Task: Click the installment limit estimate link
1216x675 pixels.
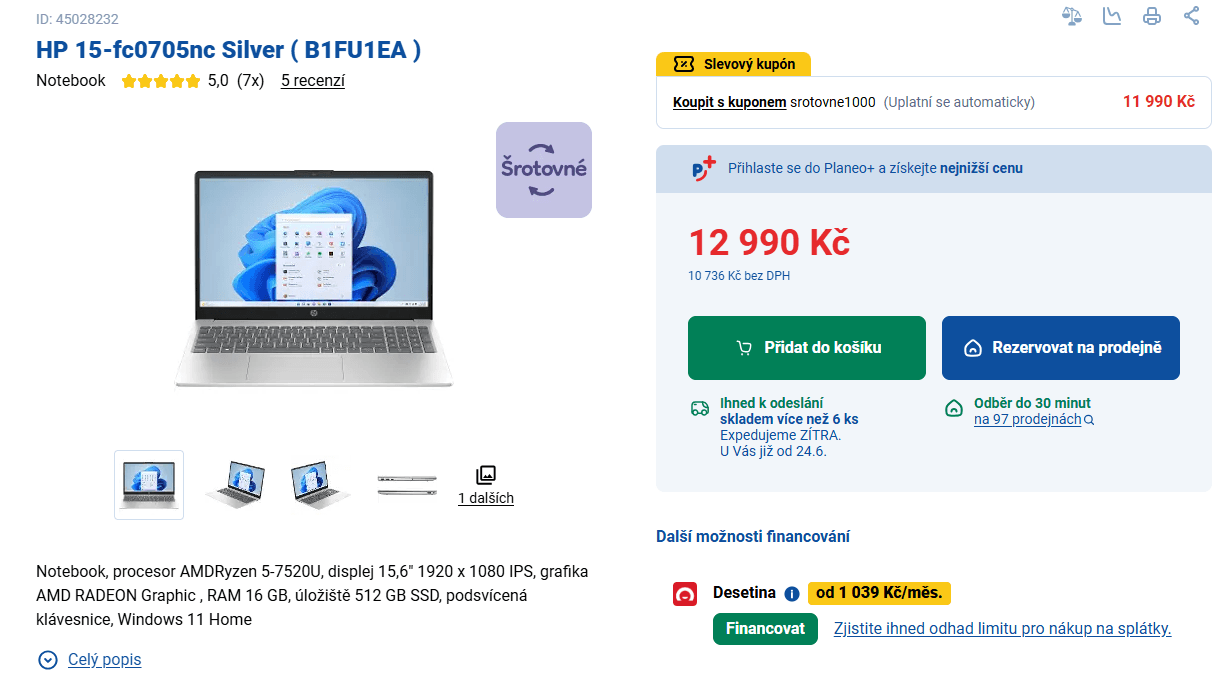Action: click(x=1002, y=629)
